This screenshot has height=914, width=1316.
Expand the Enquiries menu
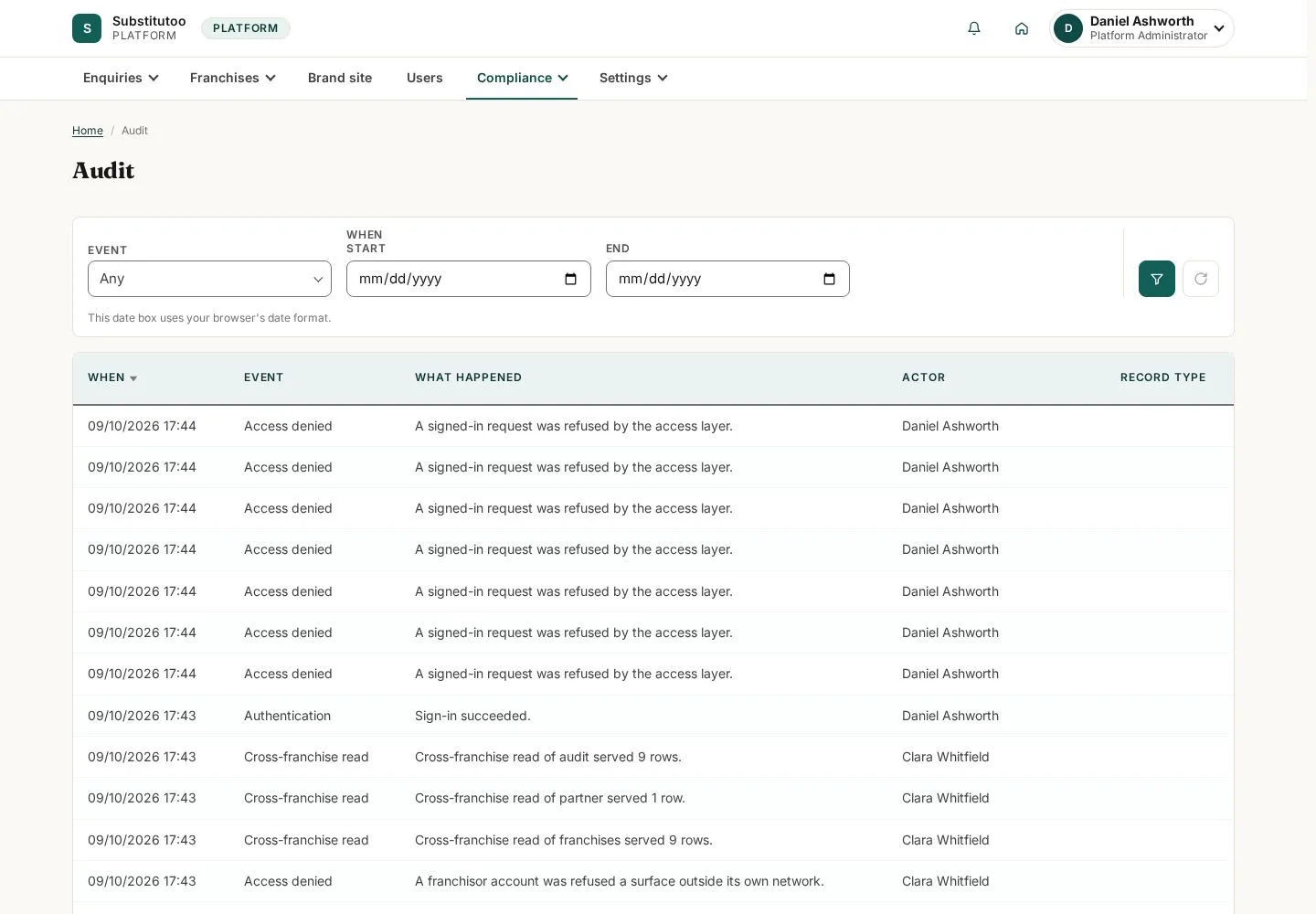[121, 78]
